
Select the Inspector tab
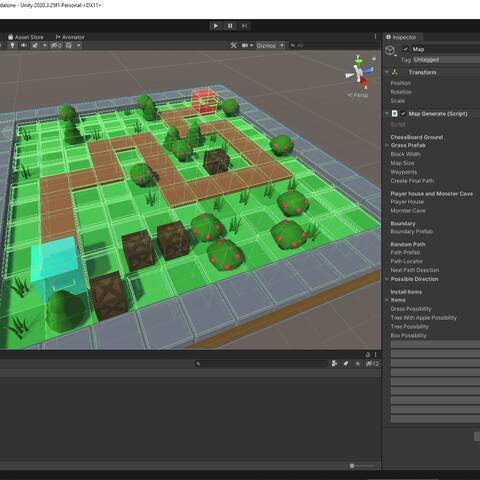[x=401, y=37]
